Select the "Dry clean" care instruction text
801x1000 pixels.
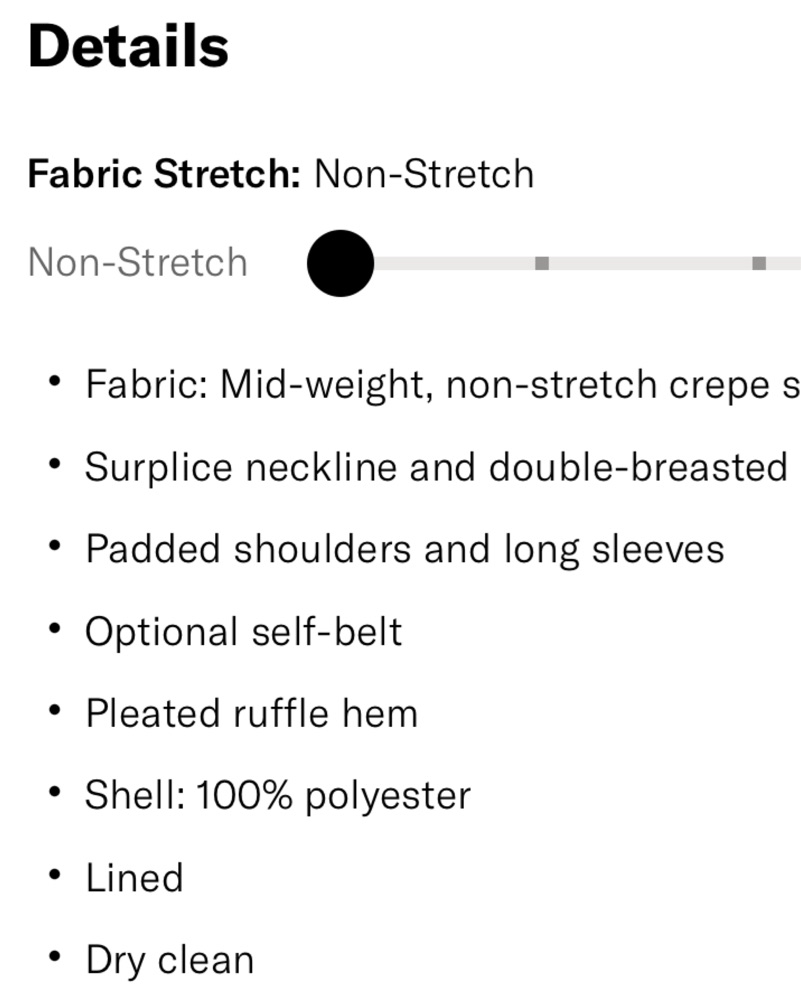tap(169, 960)
